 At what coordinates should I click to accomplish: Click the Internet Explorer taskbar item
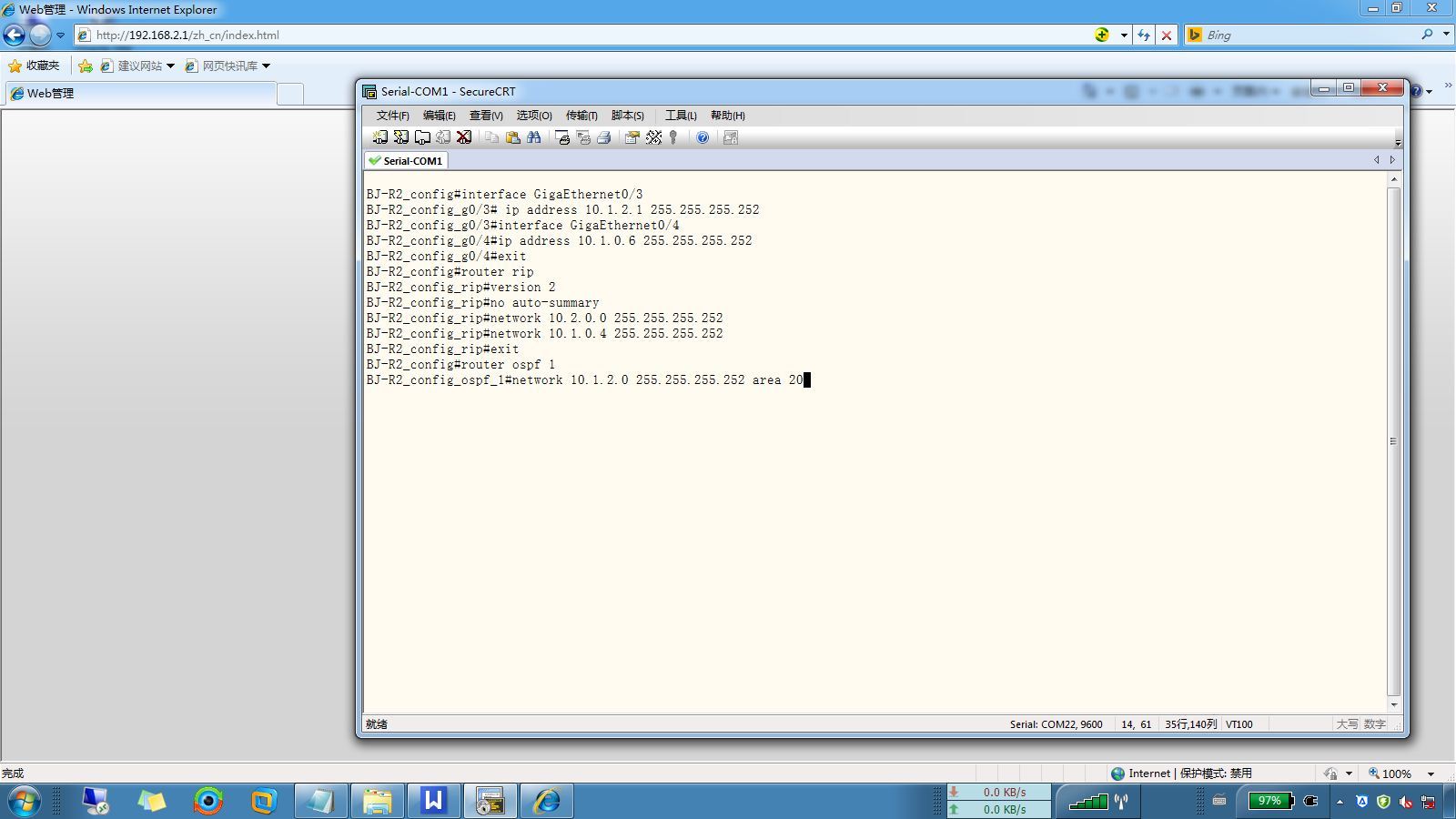(546, 801)
